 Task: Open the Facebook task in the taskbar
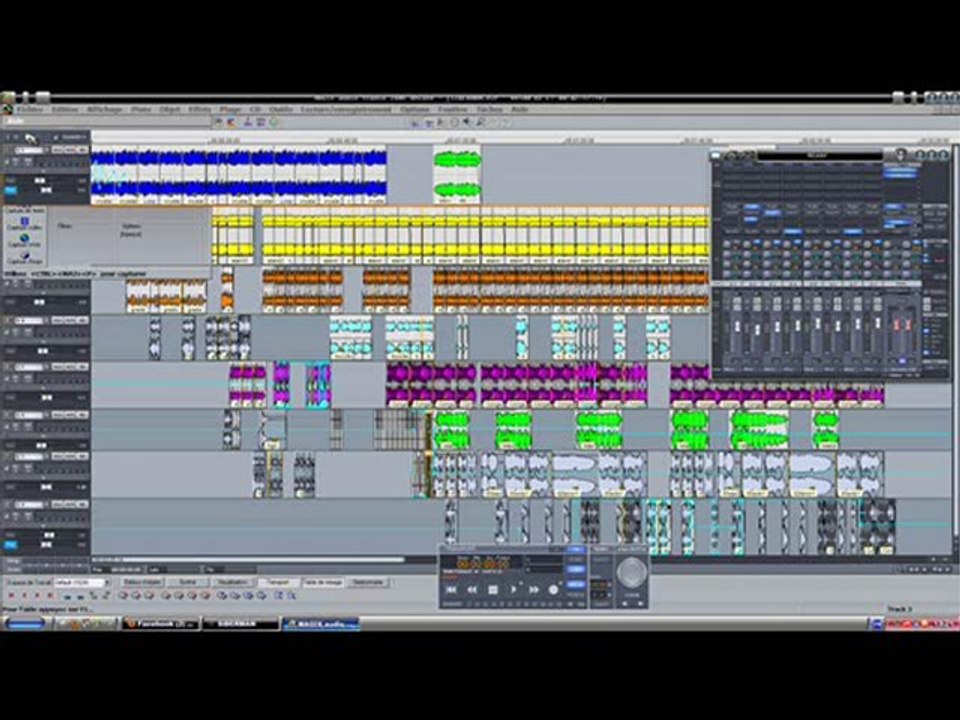[x=161, y=623]
